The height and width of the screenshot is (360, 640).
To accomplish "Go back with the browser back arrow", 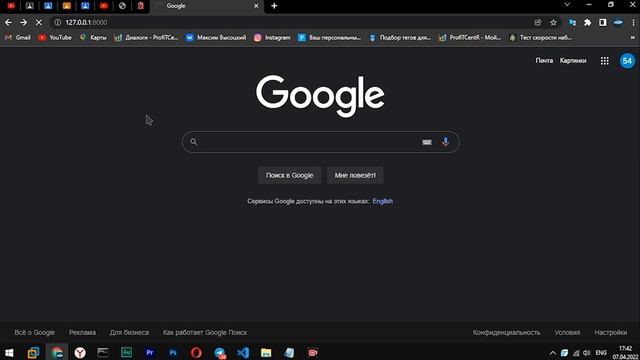I will coord(8,22).
